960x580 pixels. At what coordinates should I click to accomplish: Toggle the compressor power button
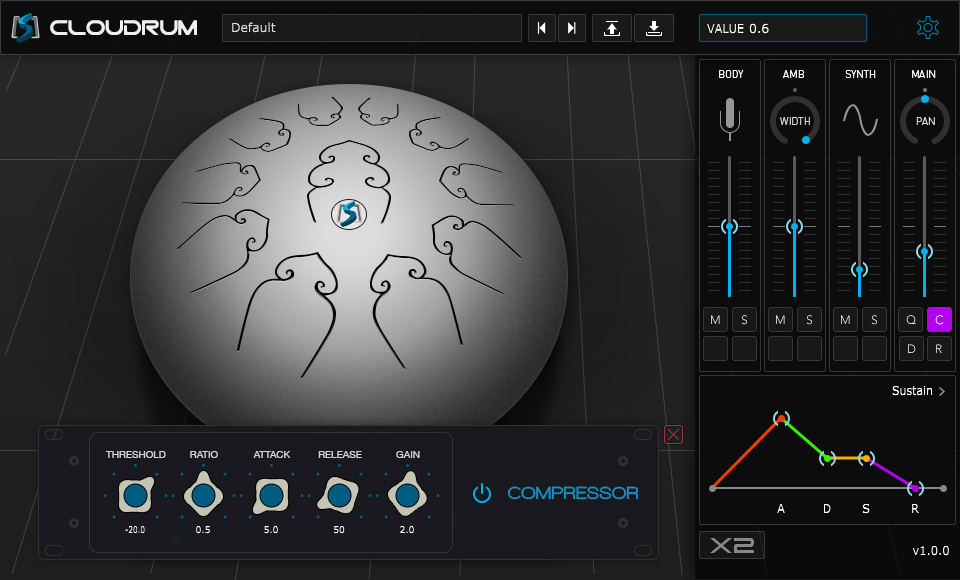point(481,493)
